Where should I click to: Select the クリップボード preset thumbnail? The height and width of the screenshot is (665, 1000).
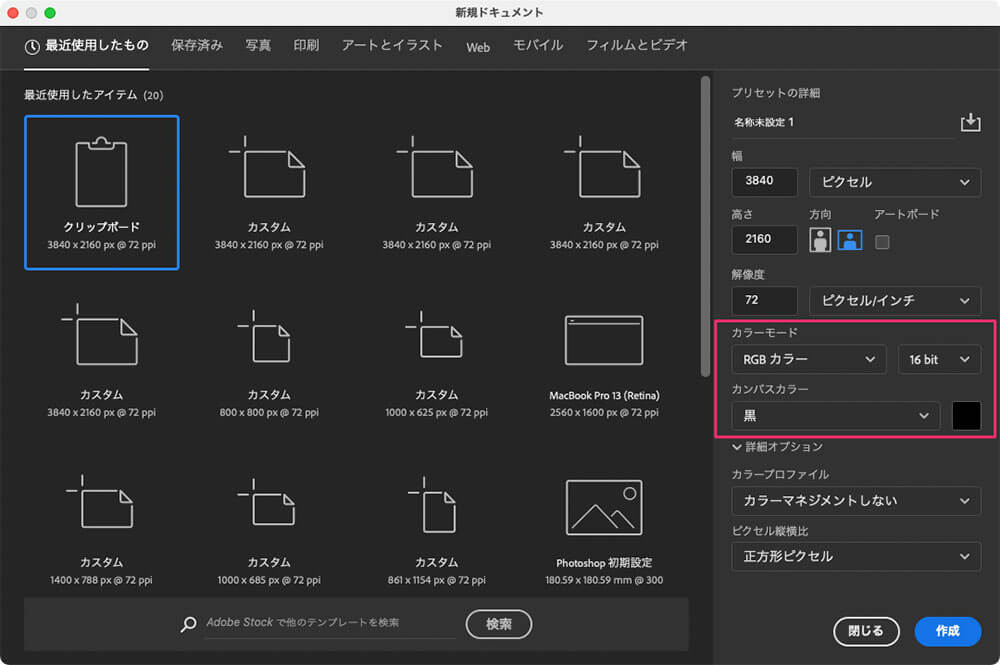[101, 193]
